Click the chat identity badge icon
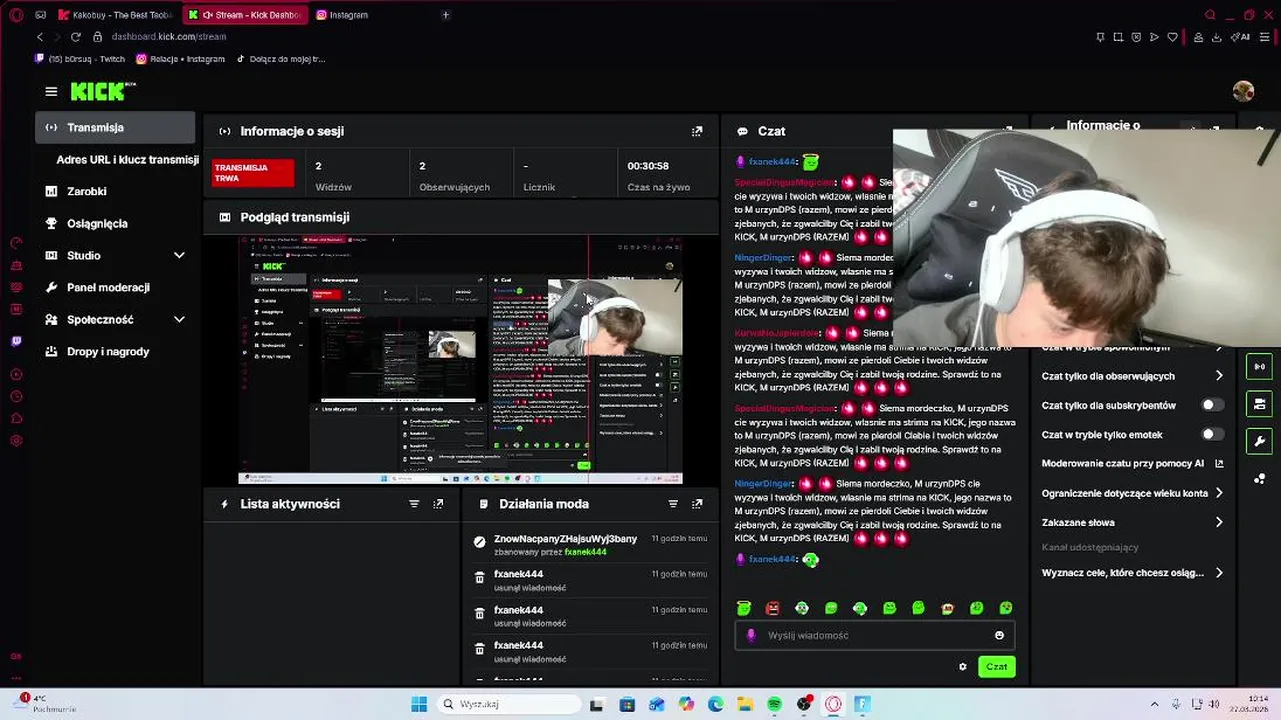Viewport: 1281px width, 720px height. coord(752,635)
